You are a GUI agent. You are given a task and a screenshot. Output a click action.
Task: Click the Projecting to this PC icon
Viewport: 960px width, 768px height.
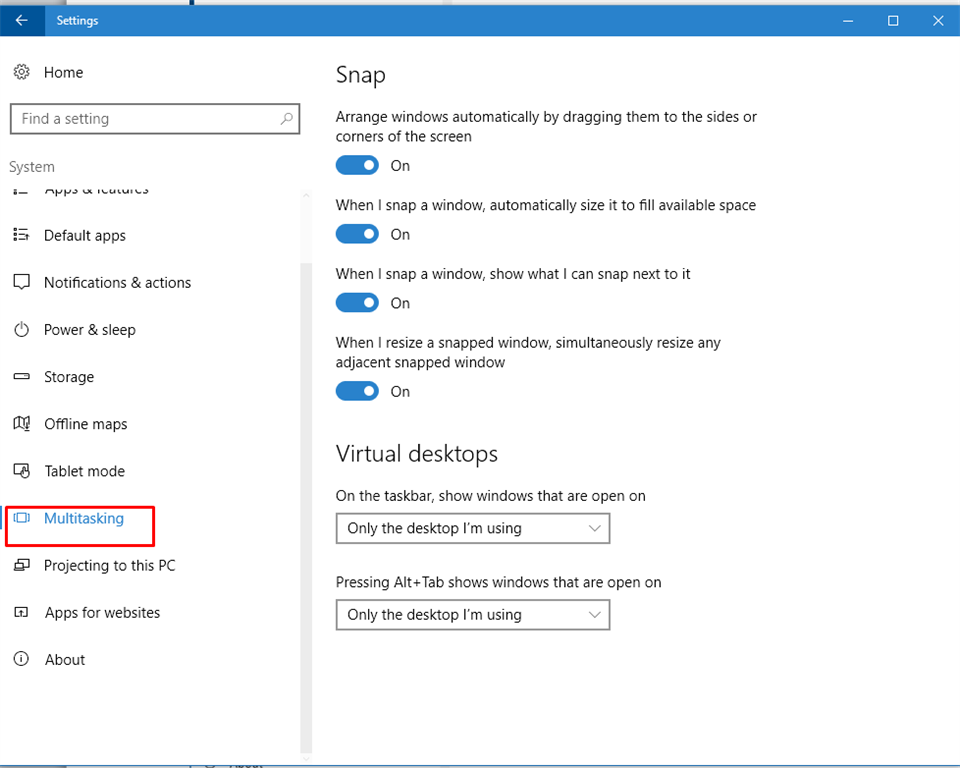(21, 565)
